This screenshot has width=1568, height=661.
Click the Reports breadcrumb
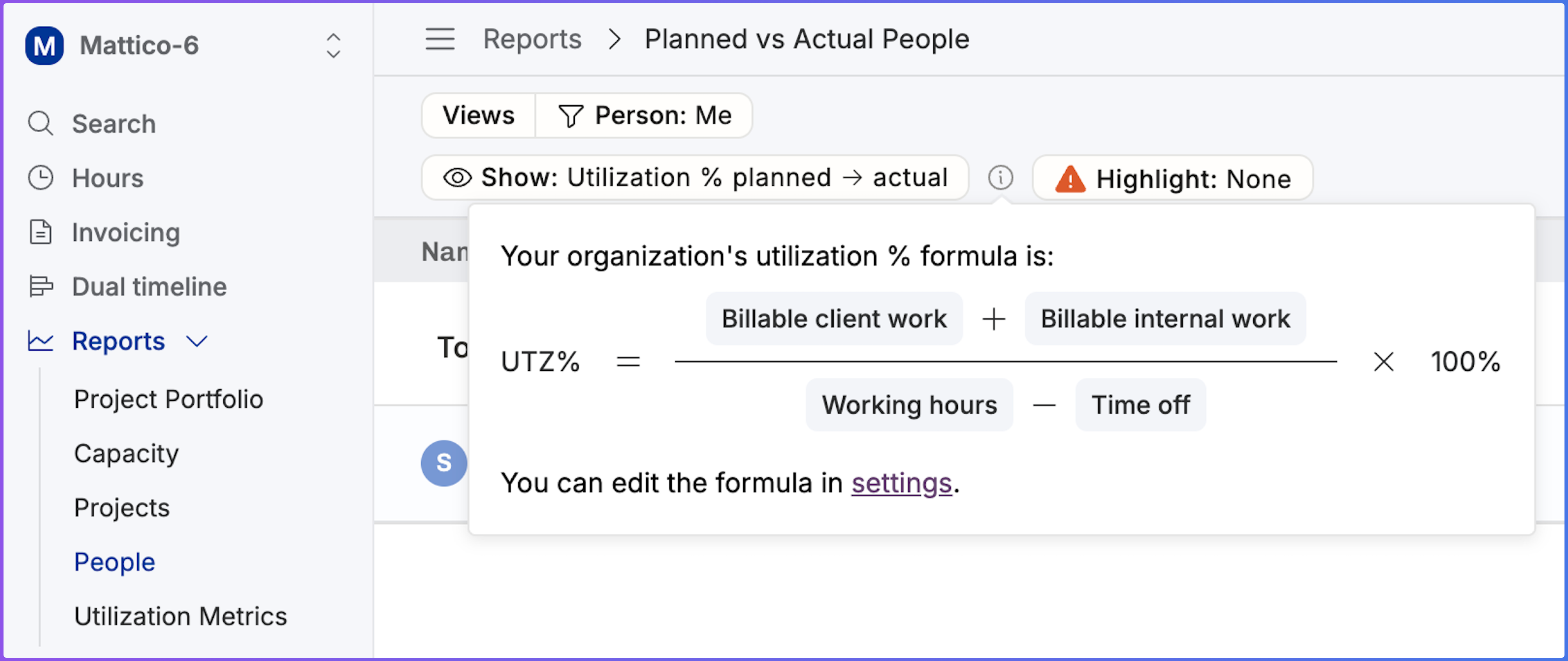[532, 39]
